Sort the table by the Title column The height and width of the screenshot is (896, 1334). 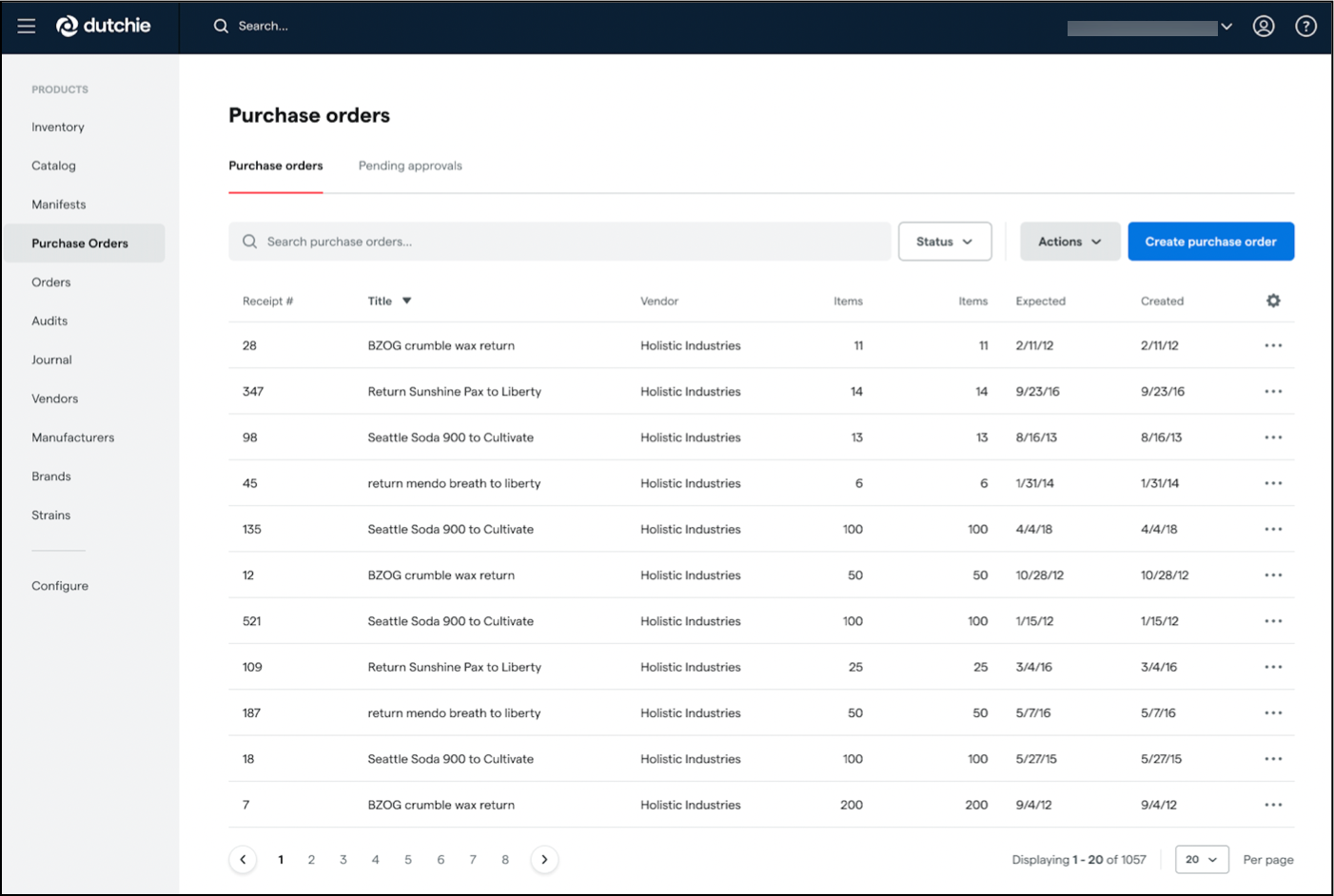(x=389, y=301)
